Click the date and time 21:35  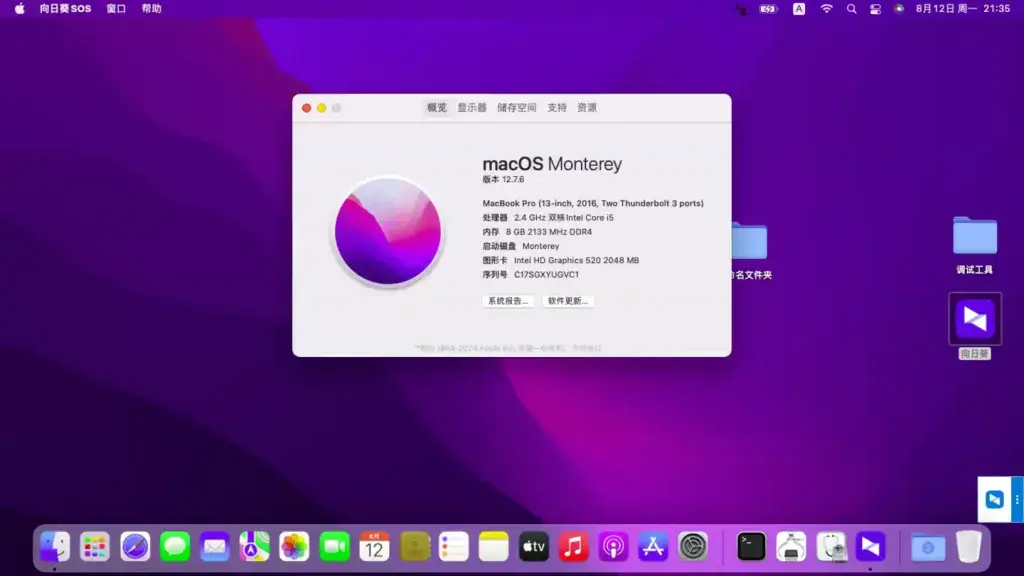coord(963,8)
